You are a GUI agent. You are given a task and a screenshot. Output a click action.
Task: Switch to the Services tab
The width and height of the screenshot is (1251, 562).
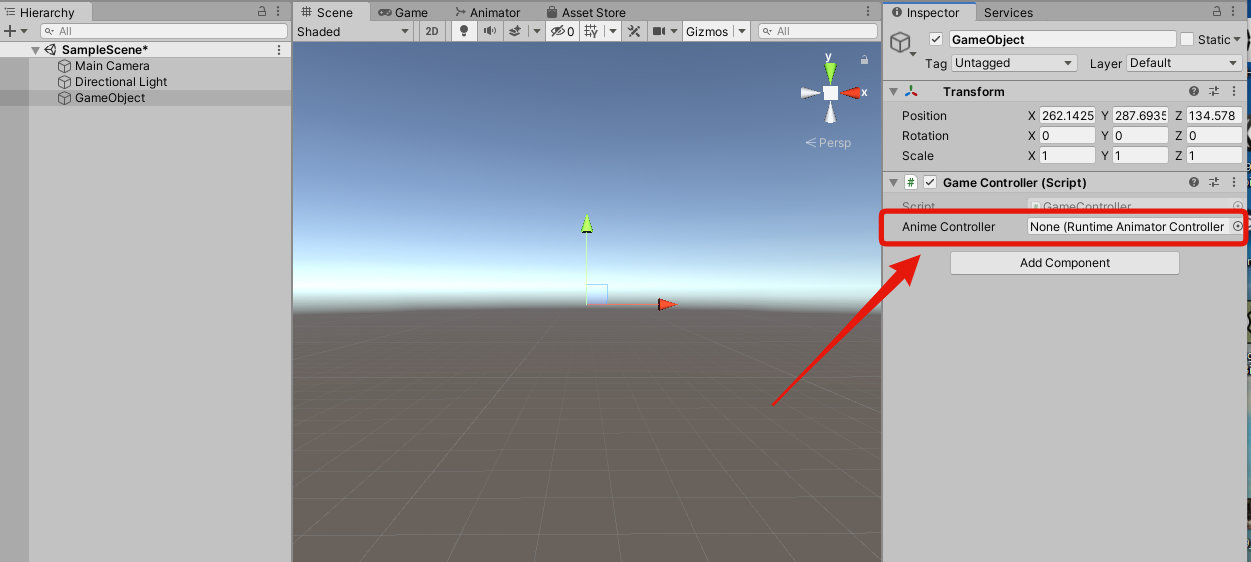1008,12
